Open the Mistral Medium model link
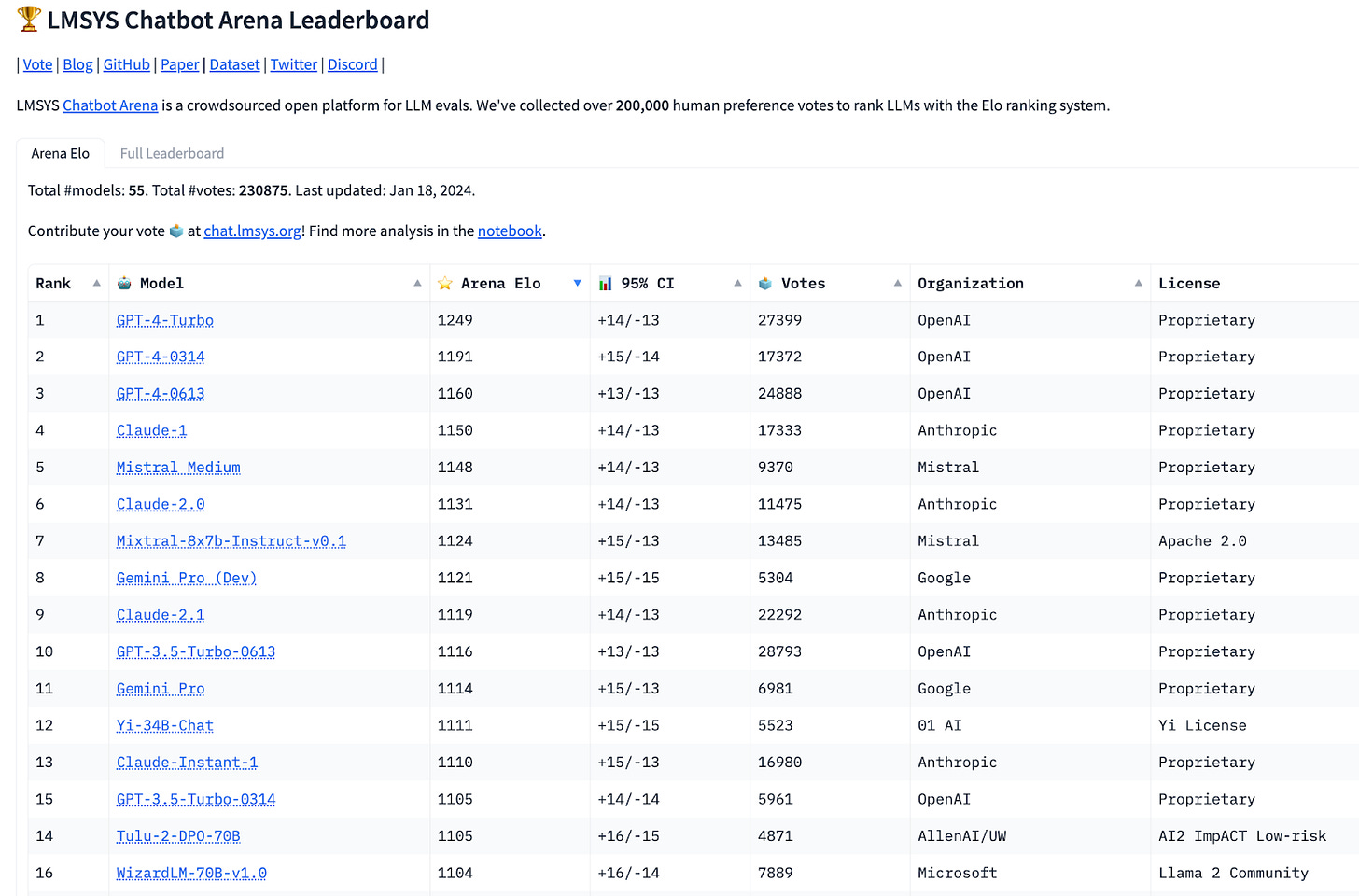The height and width of the screenshot is (896, 1359). coord(178,468)
